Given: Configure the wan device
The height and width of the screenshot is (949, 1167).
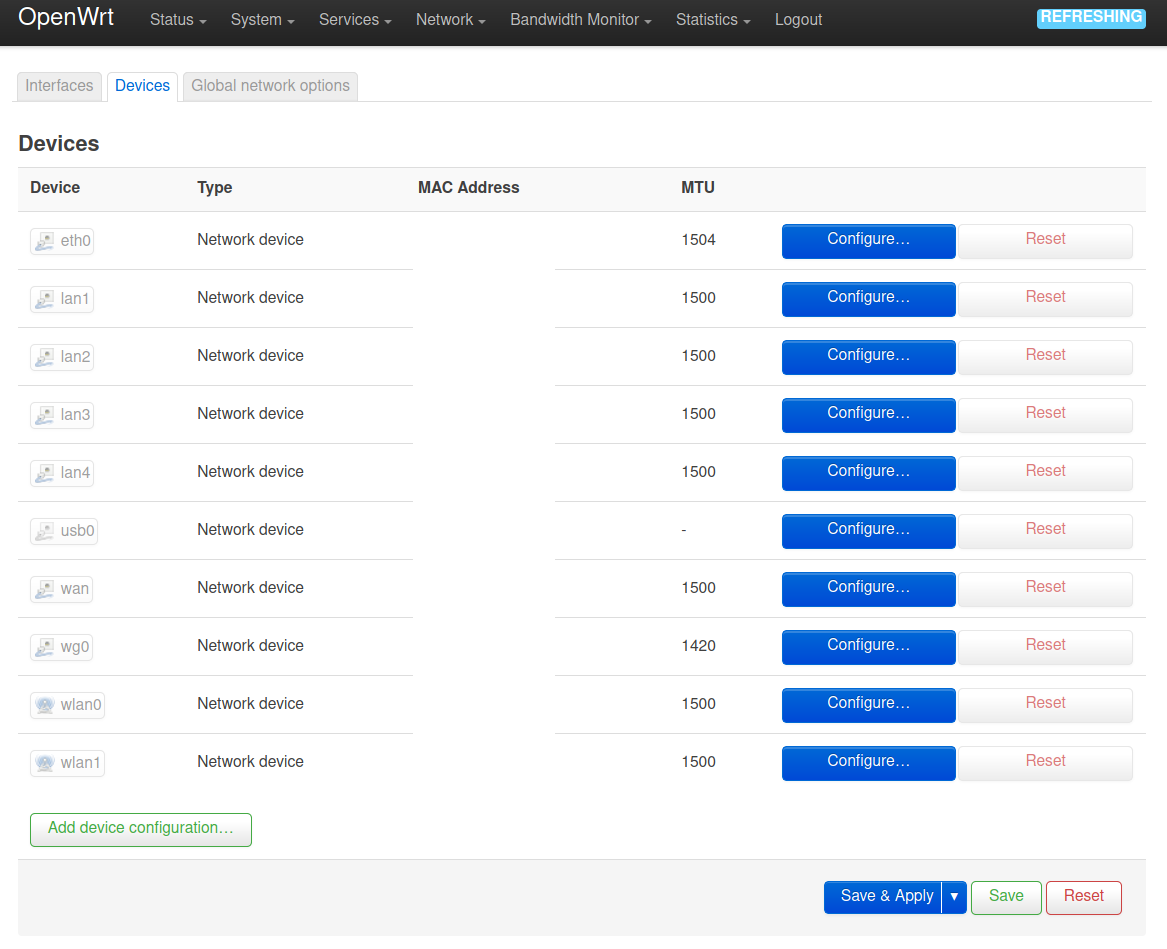Looking at the screenshot, I should 869,589.
